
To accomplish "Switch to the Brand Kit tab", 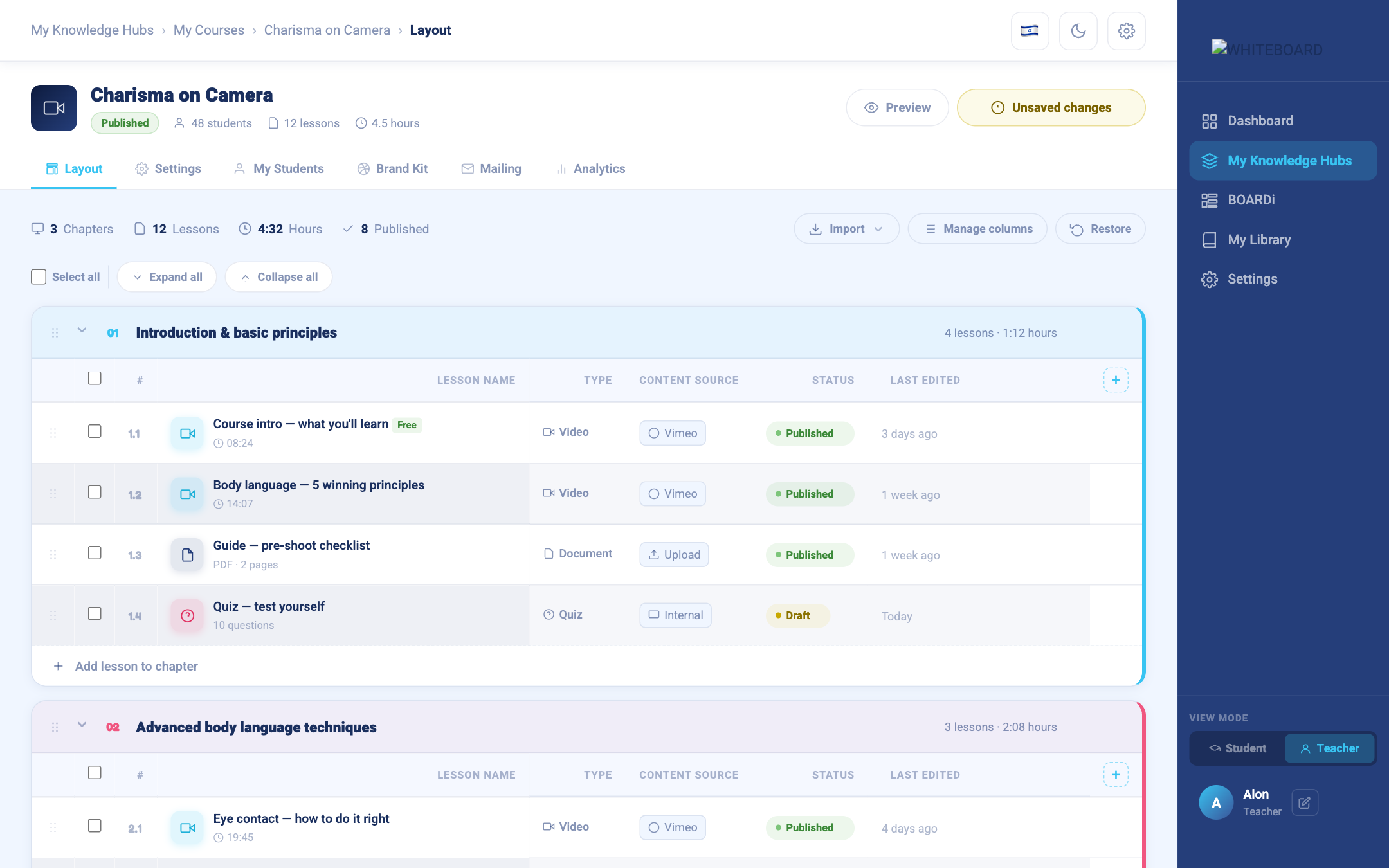I will [392, 168].
